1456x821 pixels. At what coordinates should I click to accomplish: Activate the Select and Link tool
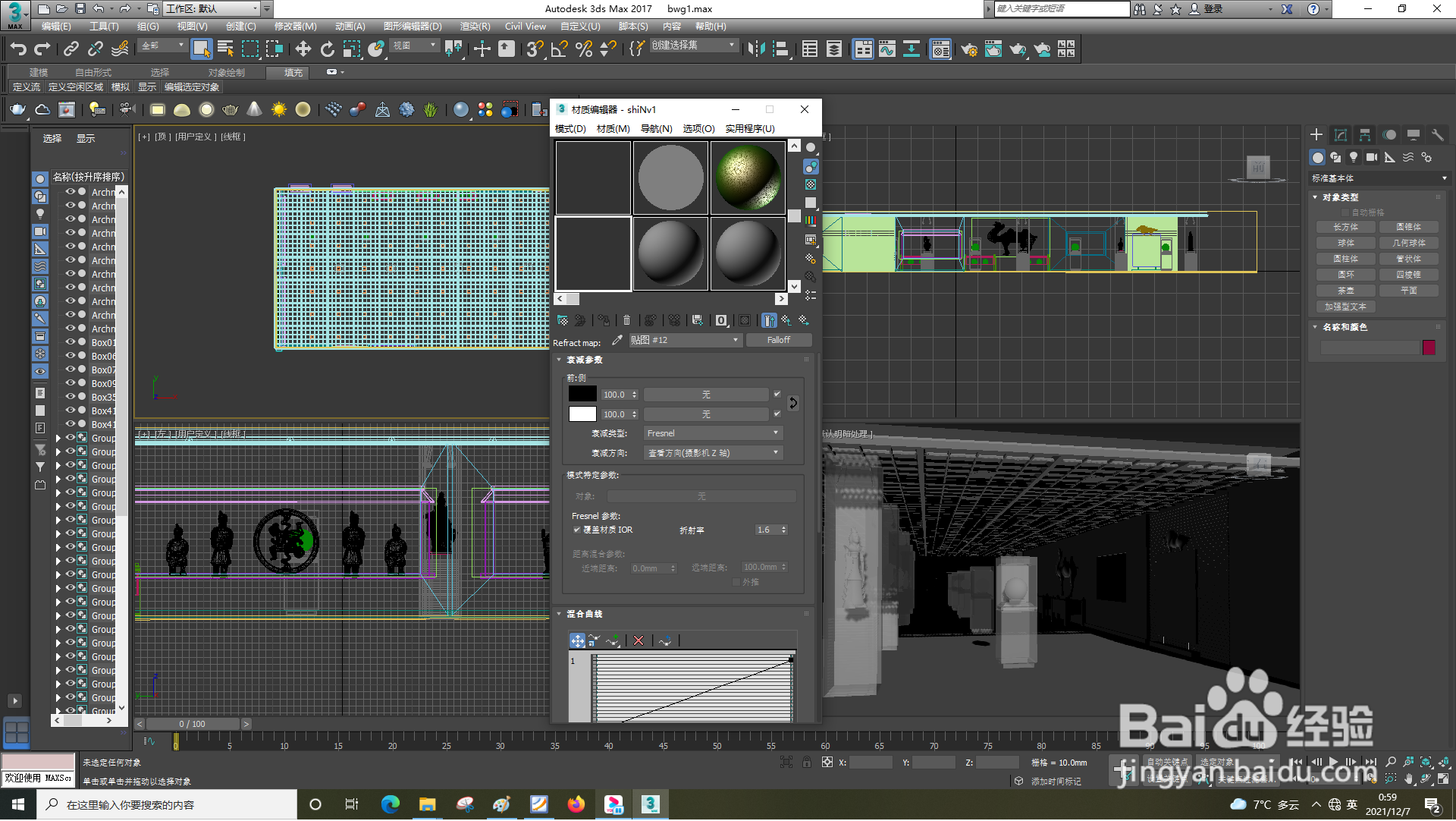point(71,49)
